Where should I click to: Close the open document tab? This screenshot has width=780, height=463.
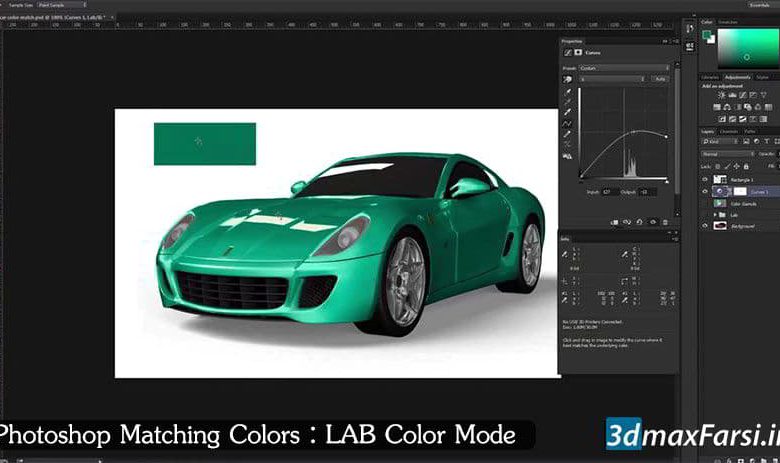click(x=113, y=17)
